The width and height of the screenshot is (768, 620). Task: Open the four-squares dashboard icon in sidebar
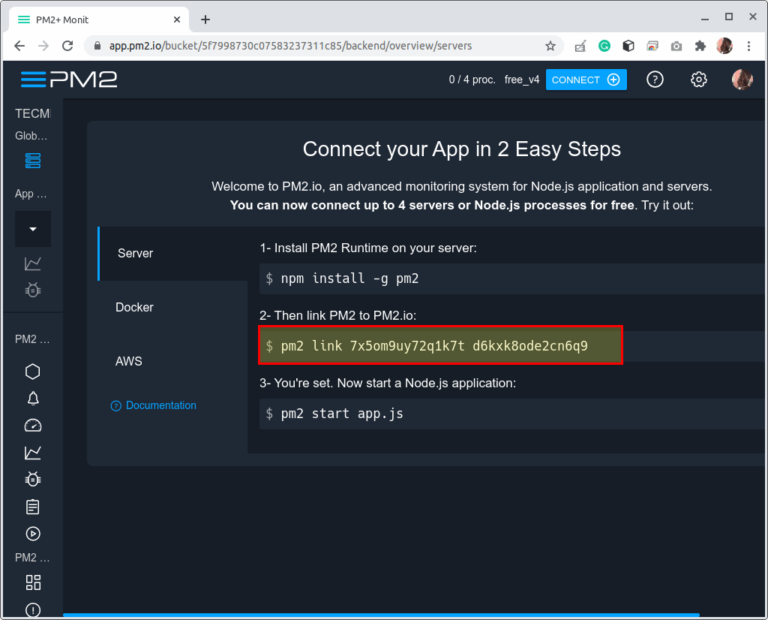pyautogui.click(x=33, y=582)
